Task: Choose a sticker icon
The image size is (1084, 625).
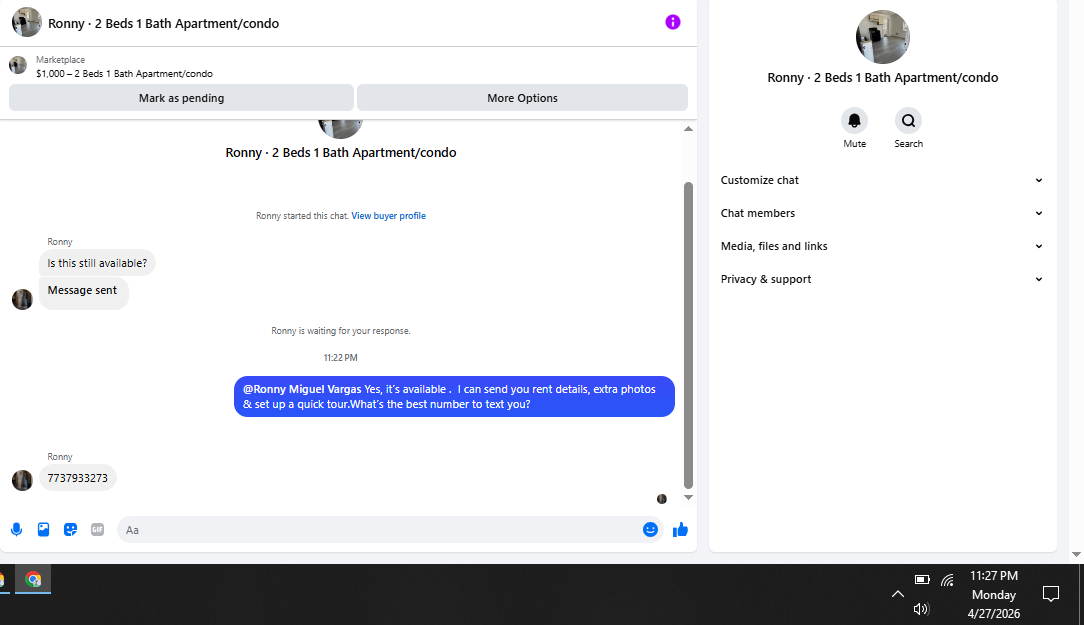Action: 71,530
